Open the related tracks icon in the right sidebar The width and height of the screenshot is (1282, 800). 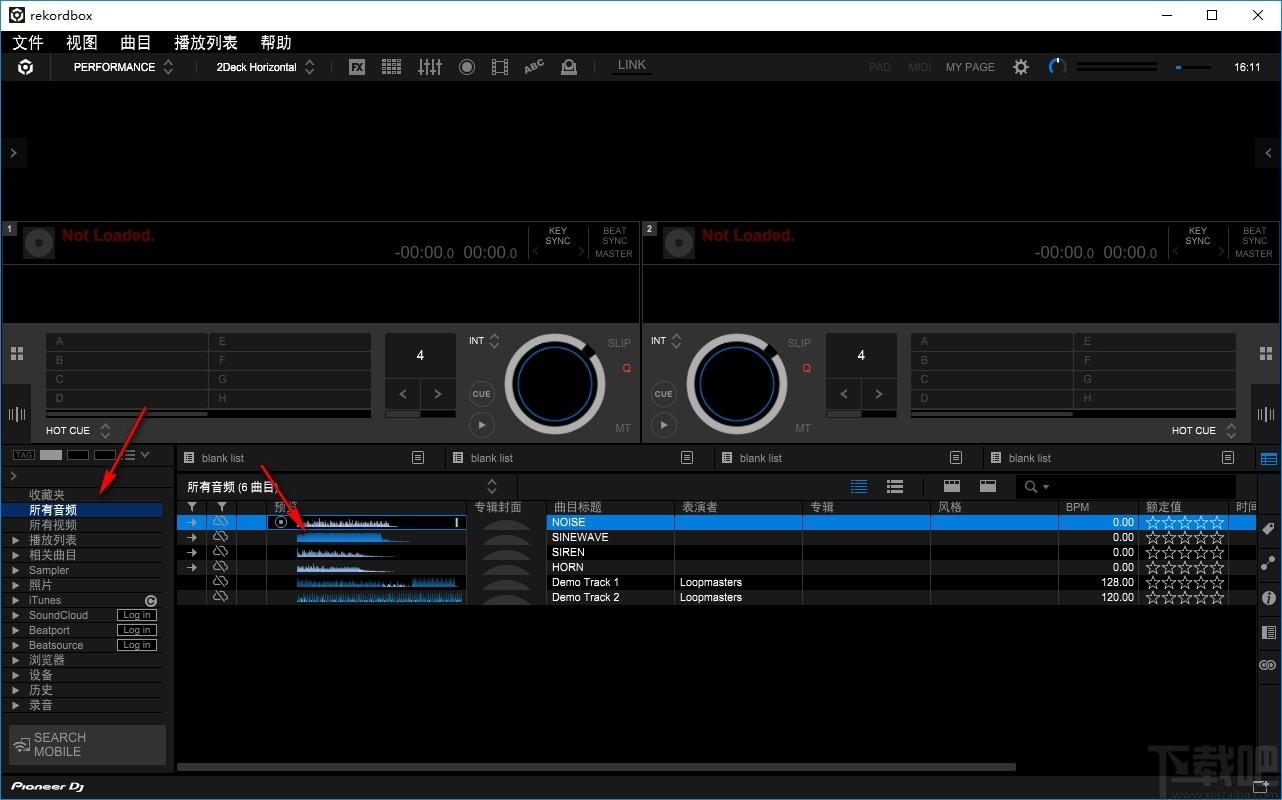coord(1269,563)
